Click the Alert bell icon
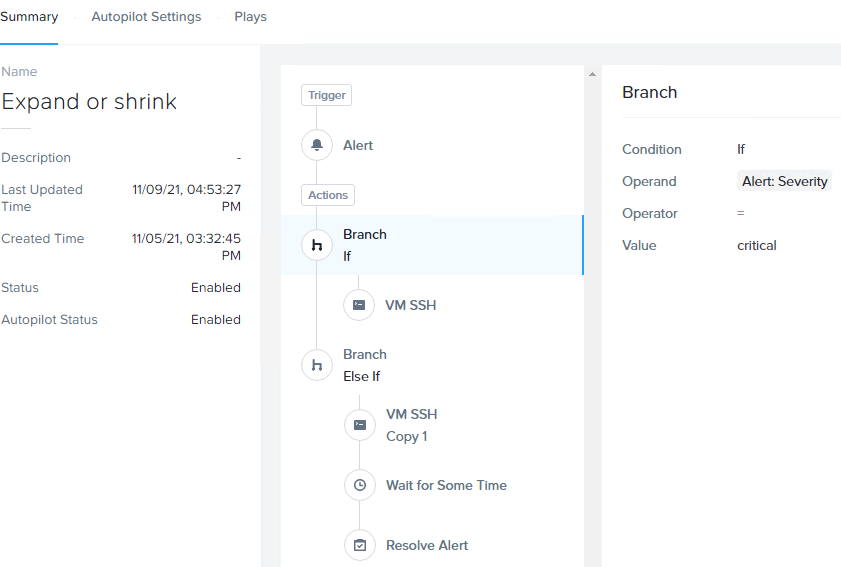This screenshot has height=567, width=841. tap(317, 145)
